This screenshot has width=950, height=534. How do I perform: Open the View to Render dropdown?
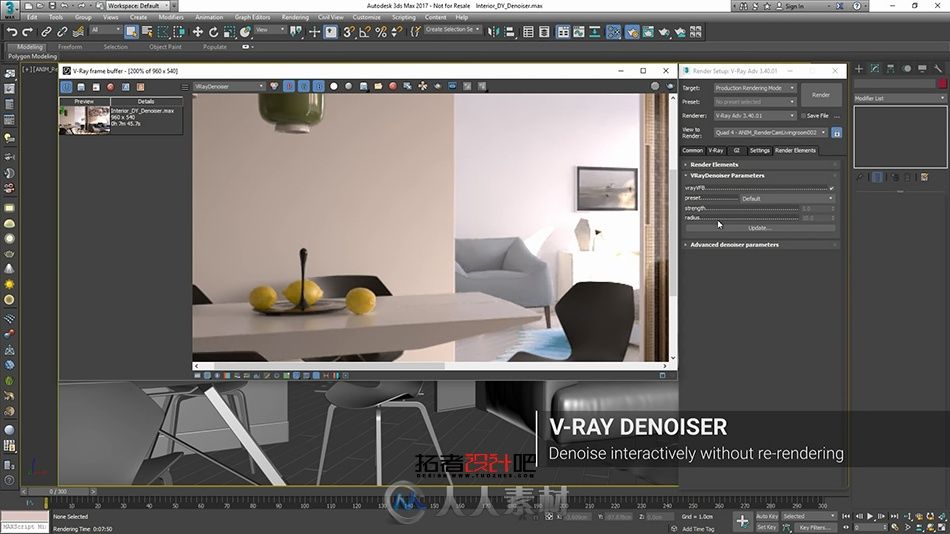(770, 132)
